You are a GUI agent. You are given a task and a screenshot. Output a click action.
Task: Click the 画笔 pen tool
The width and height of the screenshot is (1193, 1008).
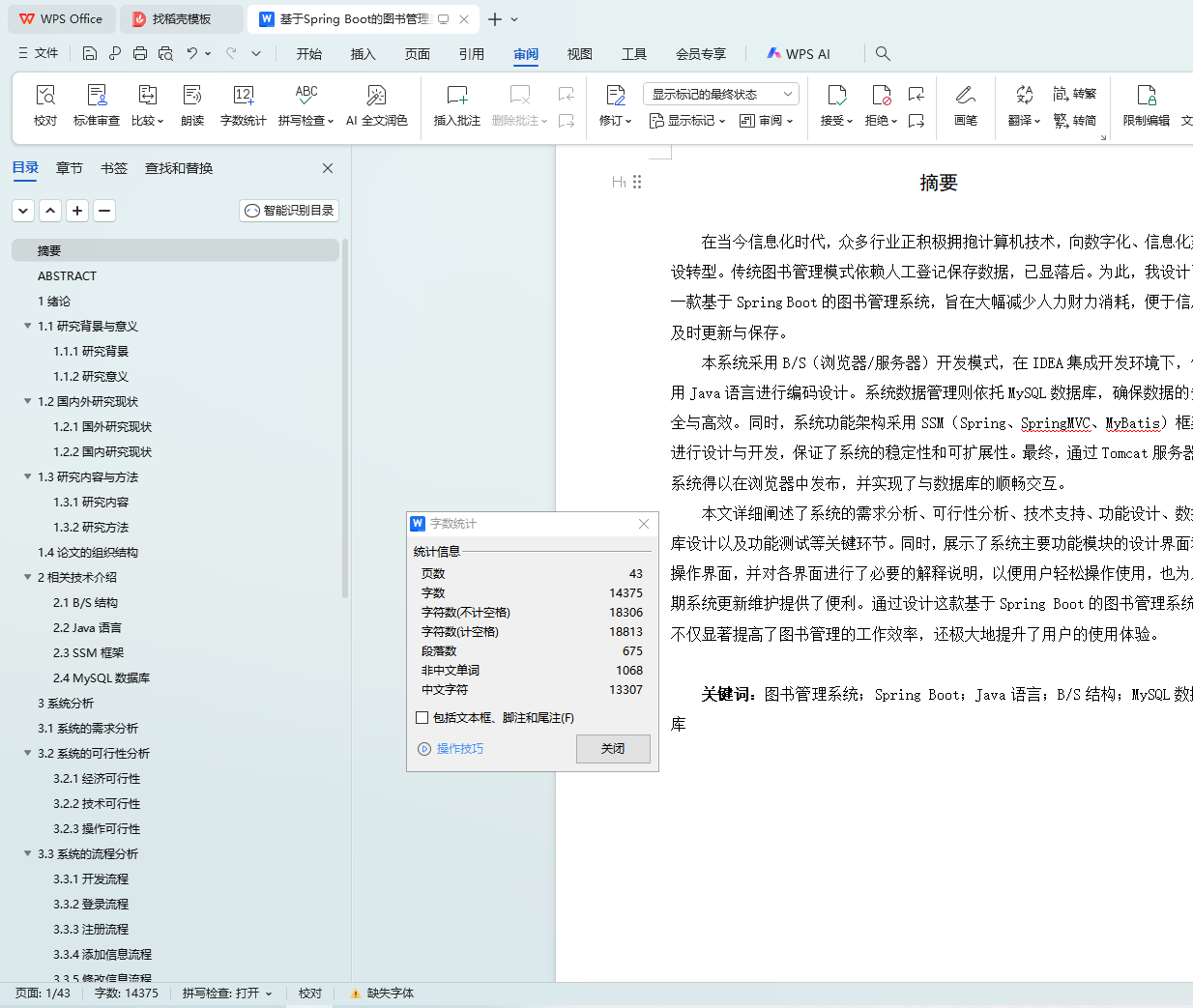pos(966,105)
